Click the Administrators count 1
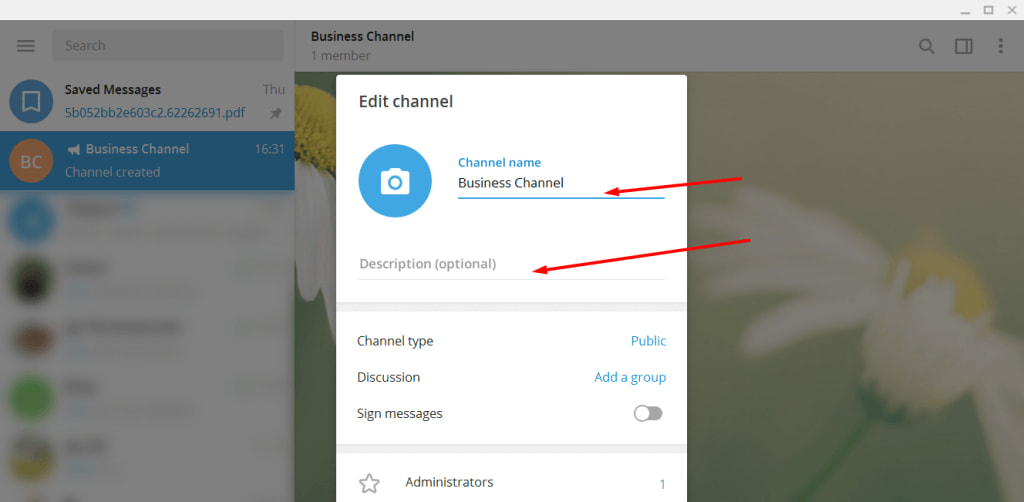The width and height of the screenshot is (1024, 502). pos(662,484)
